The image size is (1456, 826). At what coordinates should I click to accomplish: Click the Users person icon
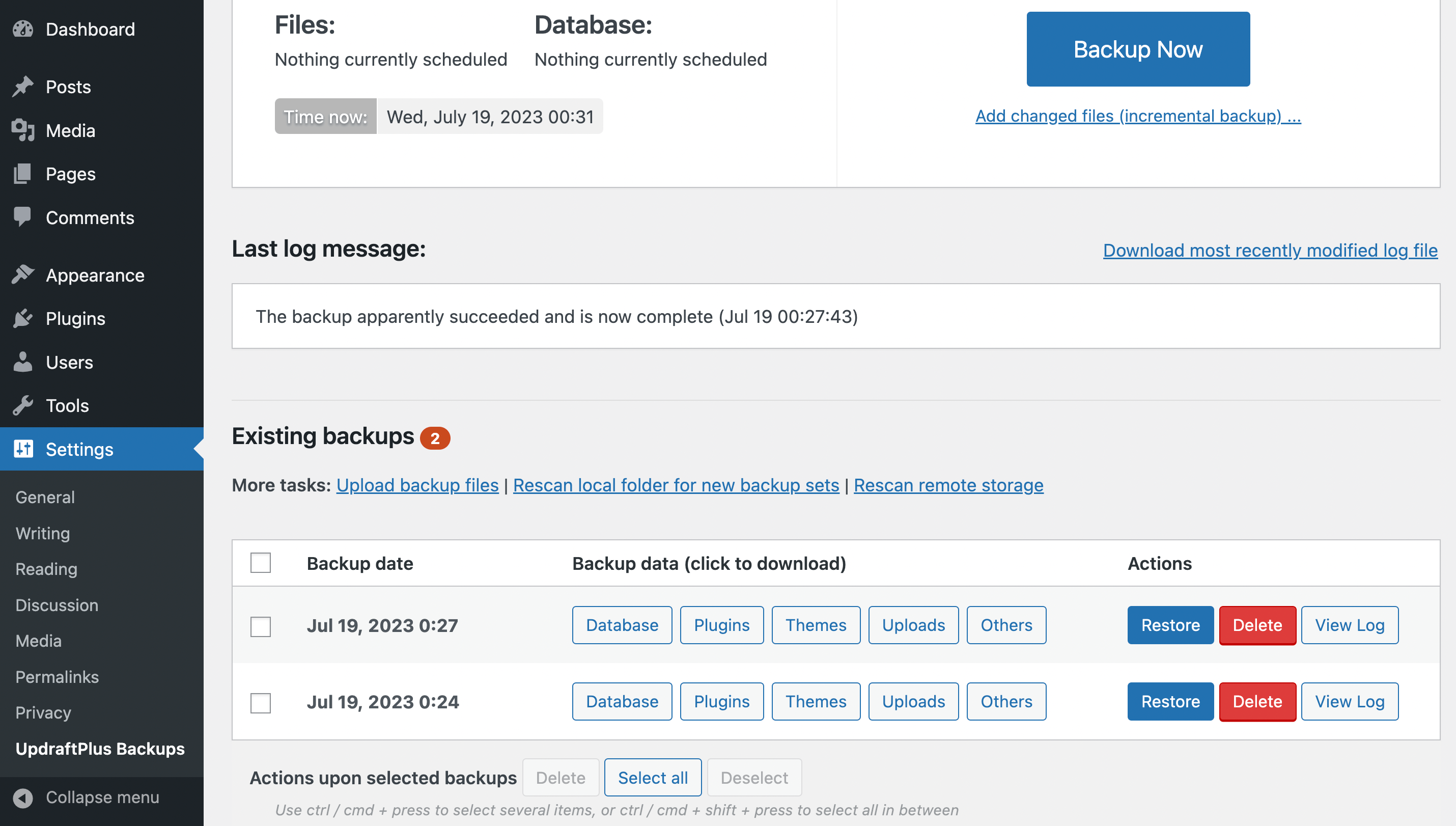click(23, 362)
